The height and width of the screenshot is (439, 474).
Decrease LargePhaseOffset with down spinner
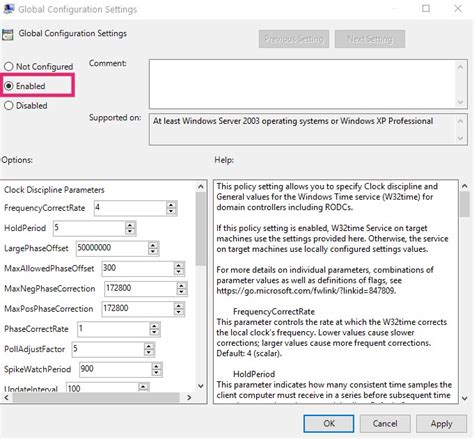tap(153, 252)
